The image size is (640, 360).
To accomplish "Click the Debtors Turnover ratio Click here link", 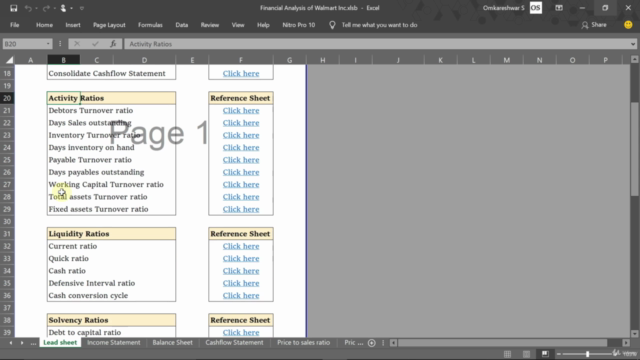I will pos(241,110).
